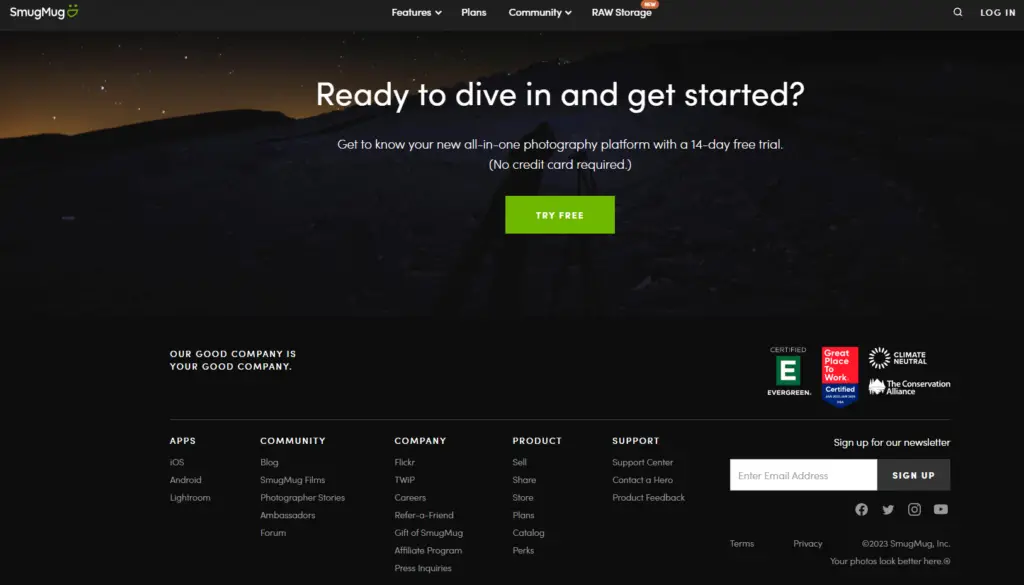Viewport: 1024px width, 585px height.
Task: Click the SIGN UP newsletter button
Action: click(913, 476)
